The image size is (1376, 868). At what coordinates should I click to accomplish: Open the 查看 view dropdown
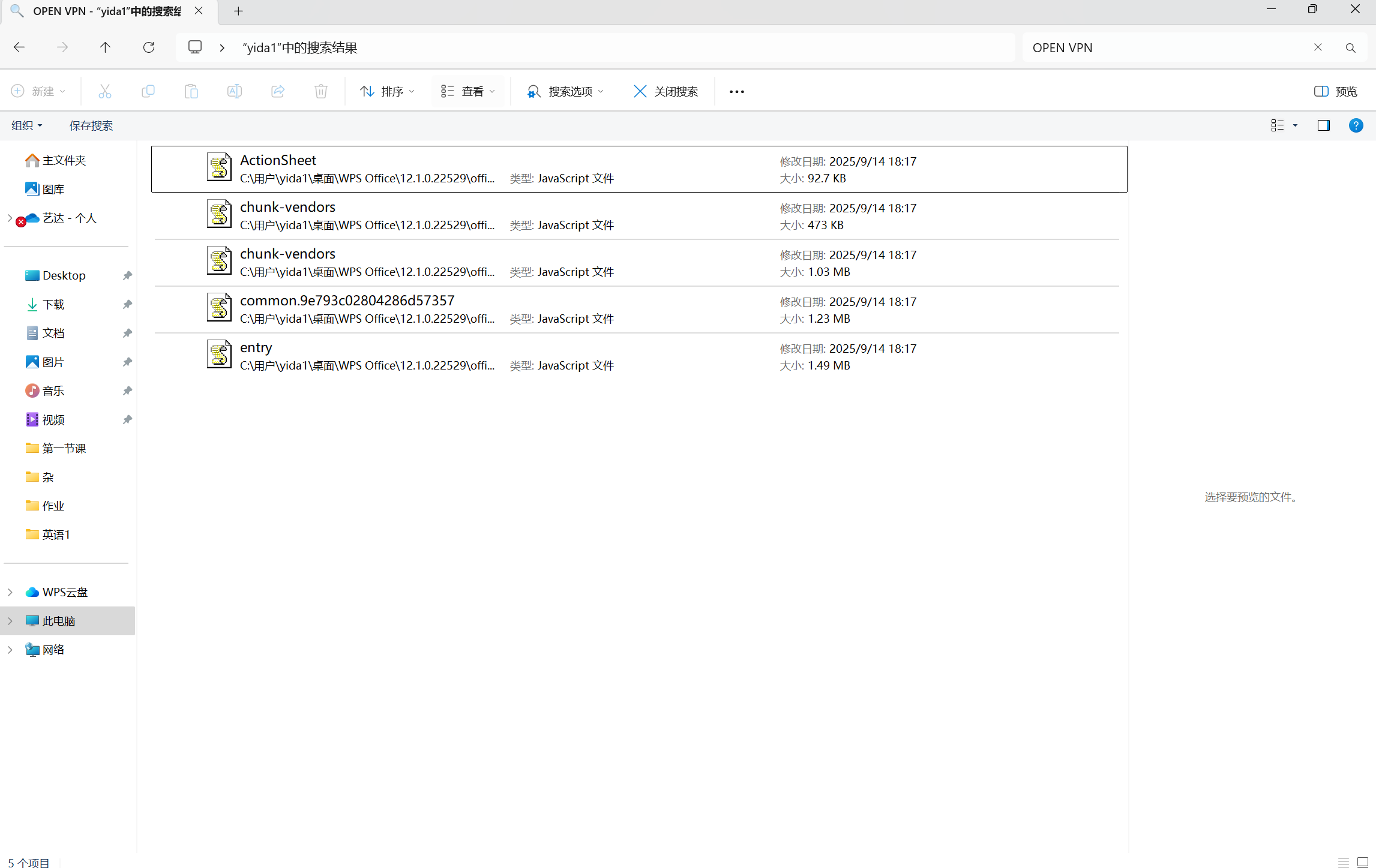point(467,91)
